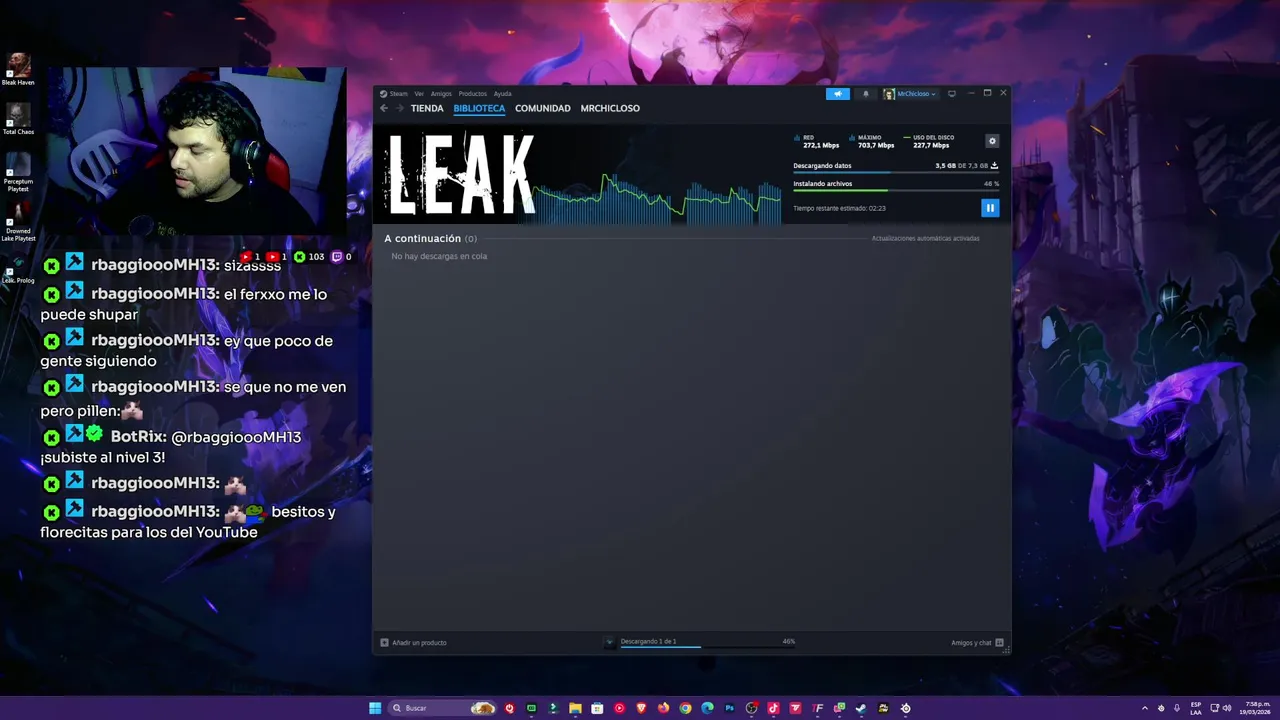The image size is (1280, 720).
Task: Open Brave browser from taskbar
Action: click(x=642, y=708)
